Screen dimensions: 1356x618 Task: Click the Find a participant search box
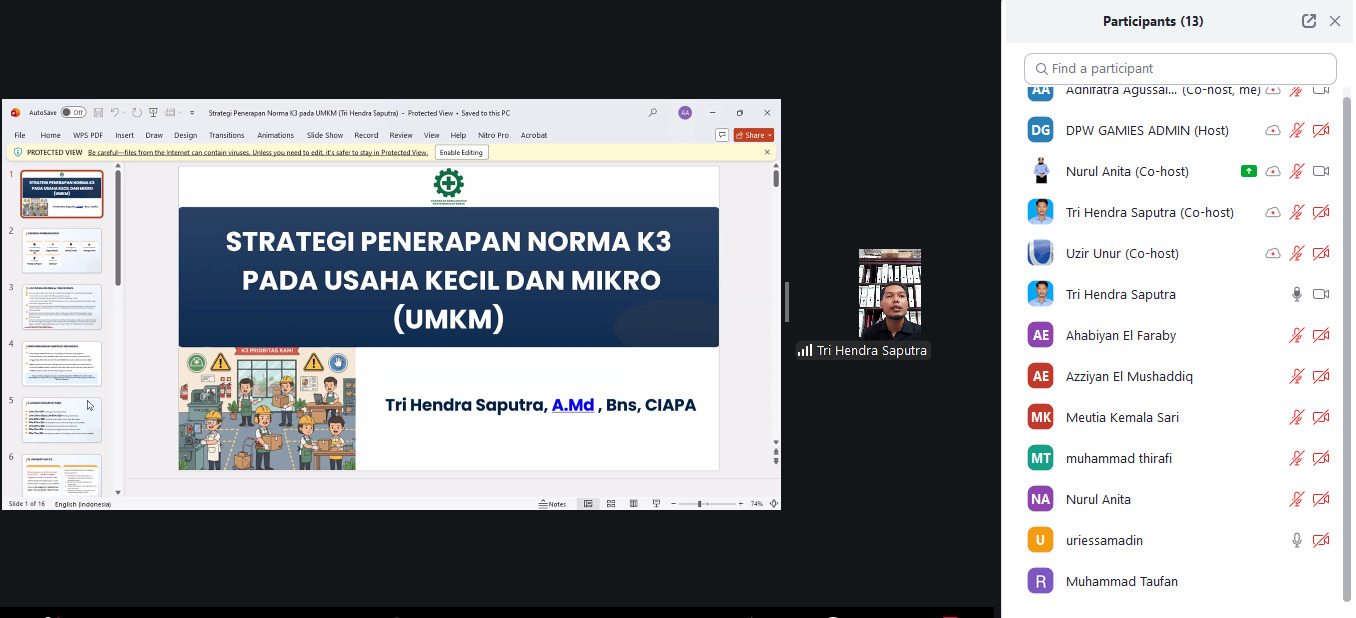pos(1180,69)
